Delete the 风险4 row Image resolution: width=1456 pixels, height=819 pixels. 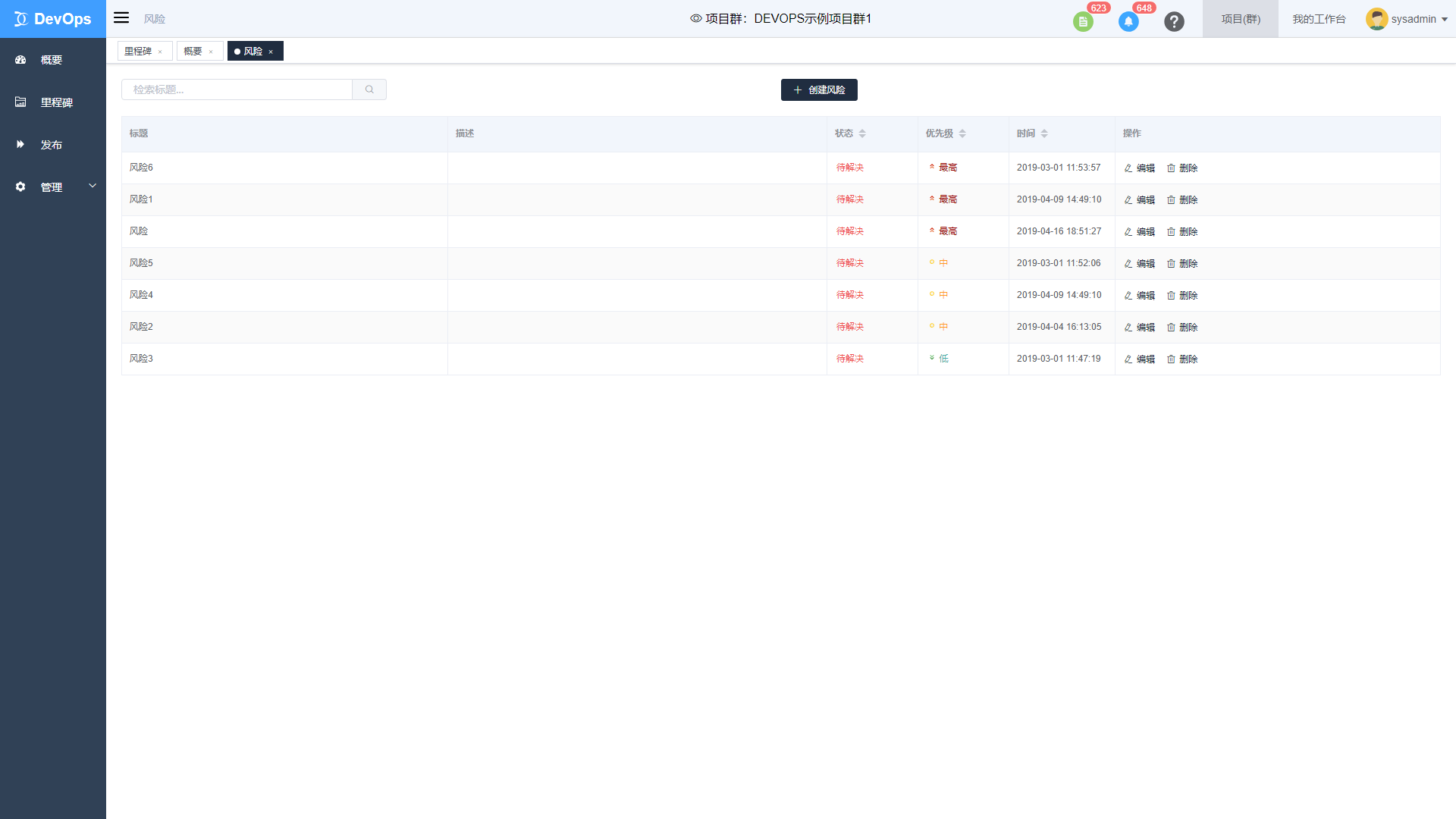coord(1182,296)
